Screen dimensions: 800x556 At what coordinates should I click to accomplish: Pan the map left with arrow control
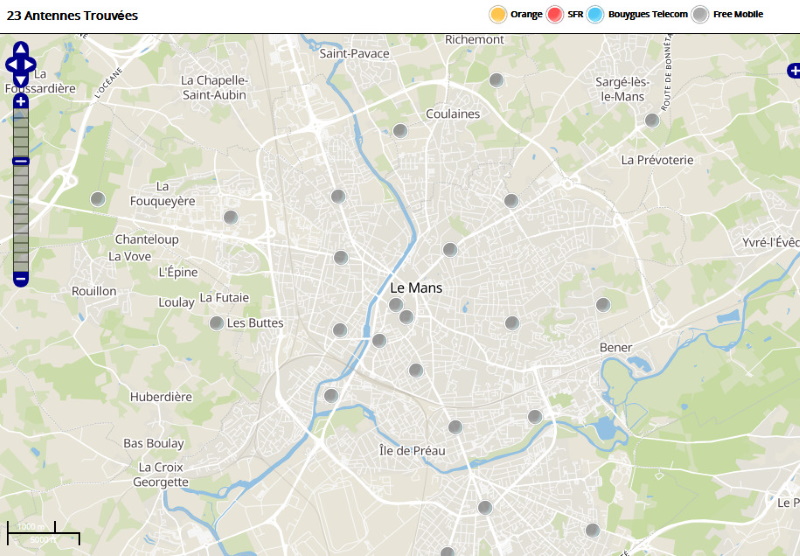pos(11,65)
